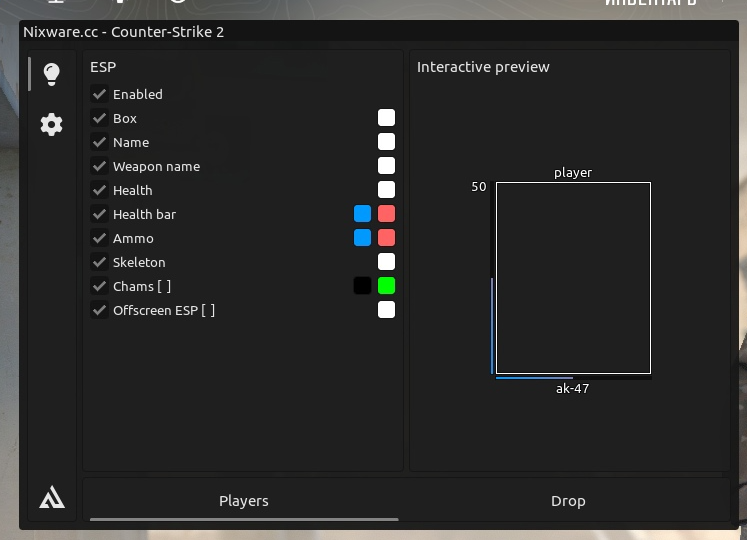The image size is (747, 540).
Task: Toggle the Chams checkbox
Action: (99, 286)
